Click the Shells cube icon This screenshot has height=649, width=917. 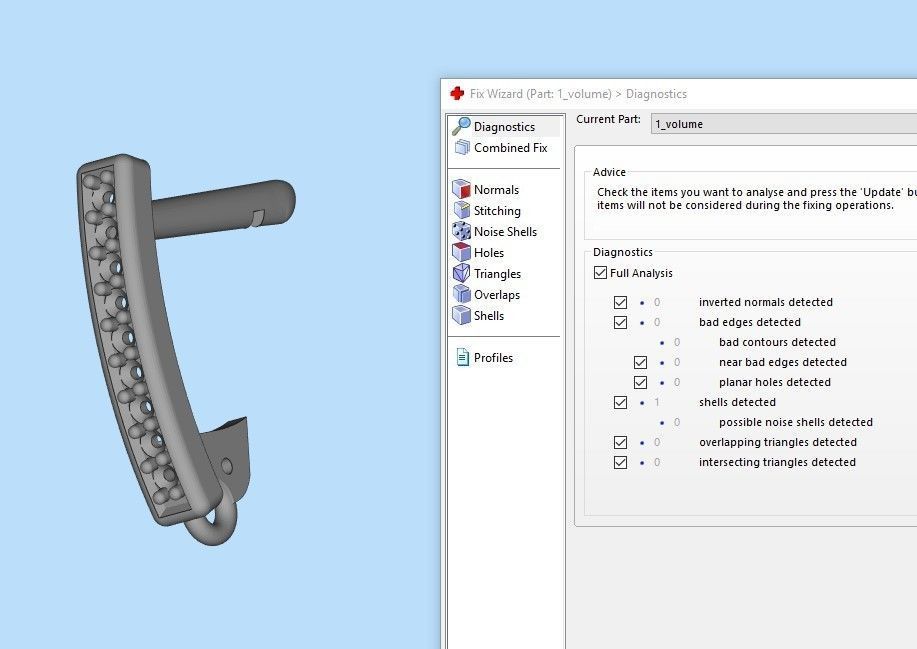tap(461, 315)
